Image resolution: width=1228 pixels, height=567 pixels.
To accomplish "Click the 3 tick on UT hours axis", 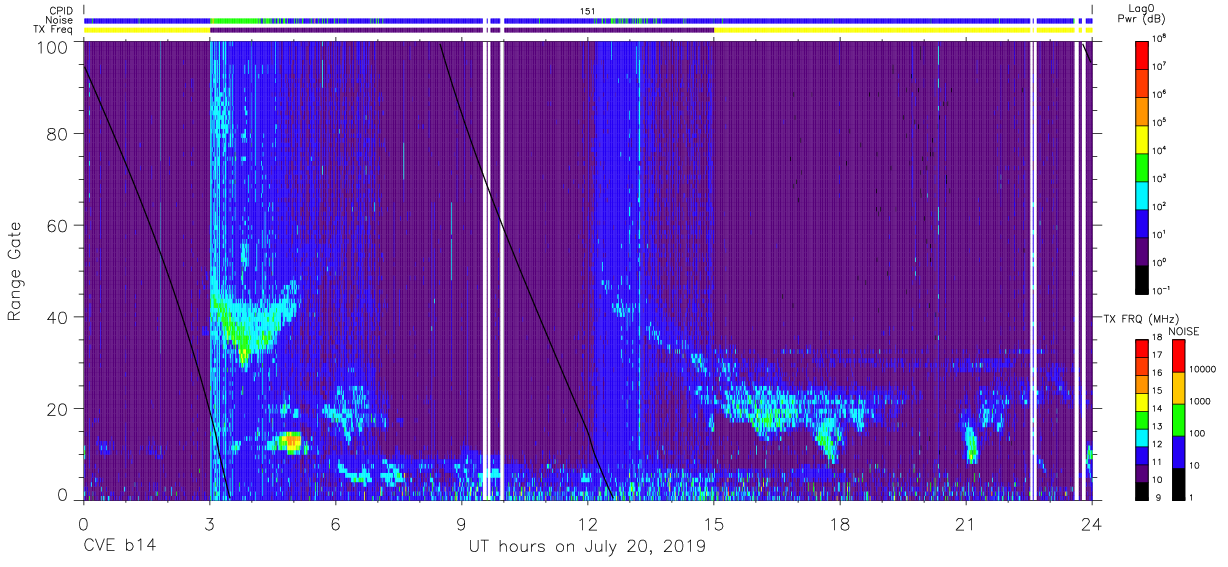I will pos(209,523).
